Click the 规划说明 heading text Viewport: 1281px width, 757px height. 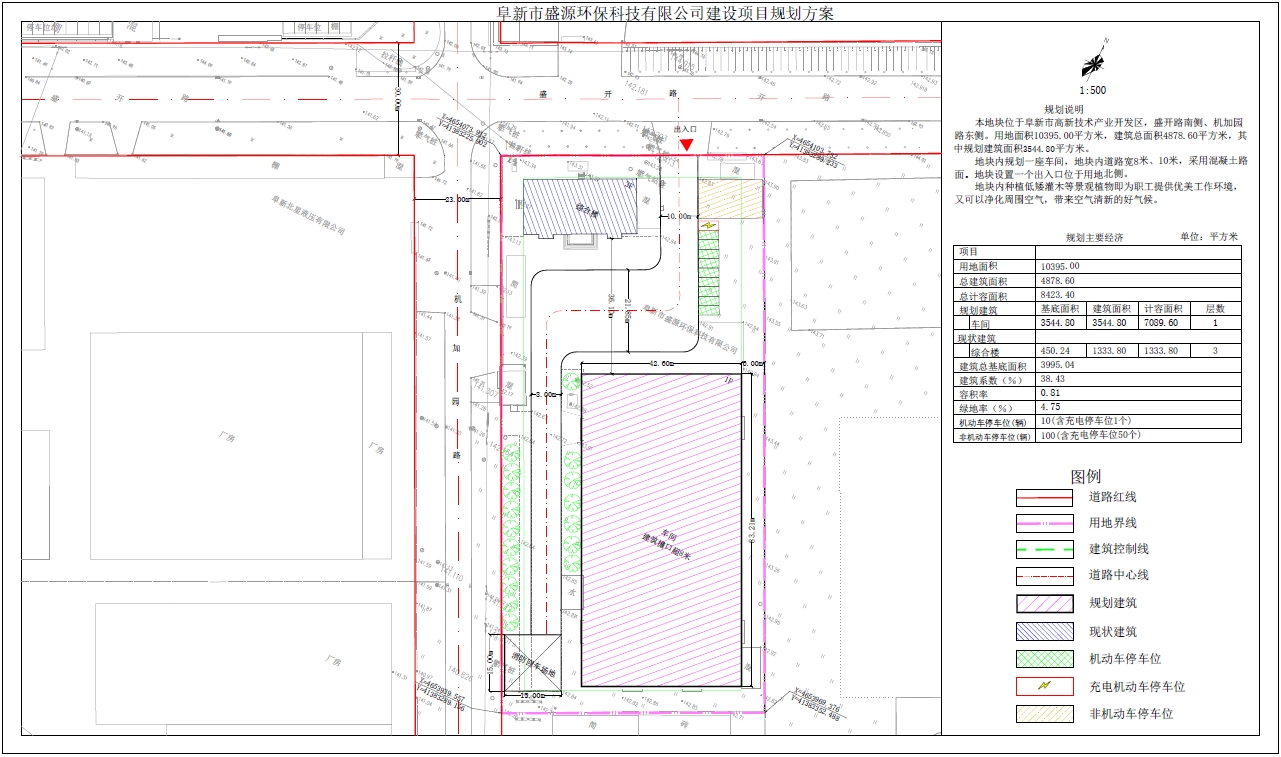click(1064, 109)
